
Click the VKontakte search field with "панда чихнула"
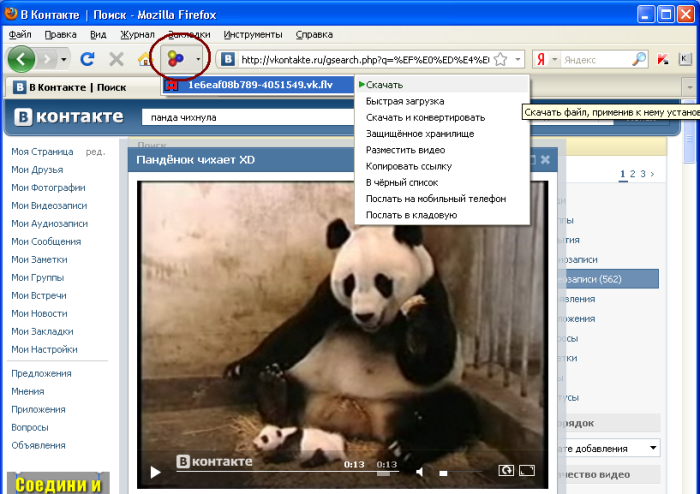tap(300, 117)
